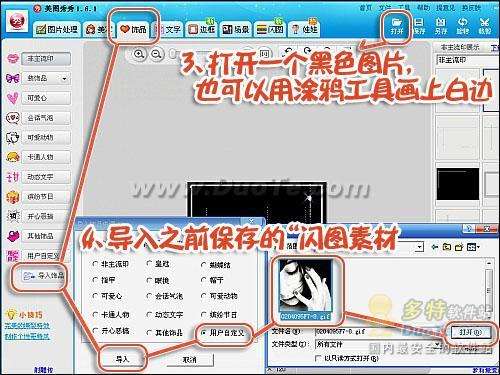The height and width of the screenshot is (375, 500).
Task: Click the icon beside 动态文字
Action: coord(13,177)
